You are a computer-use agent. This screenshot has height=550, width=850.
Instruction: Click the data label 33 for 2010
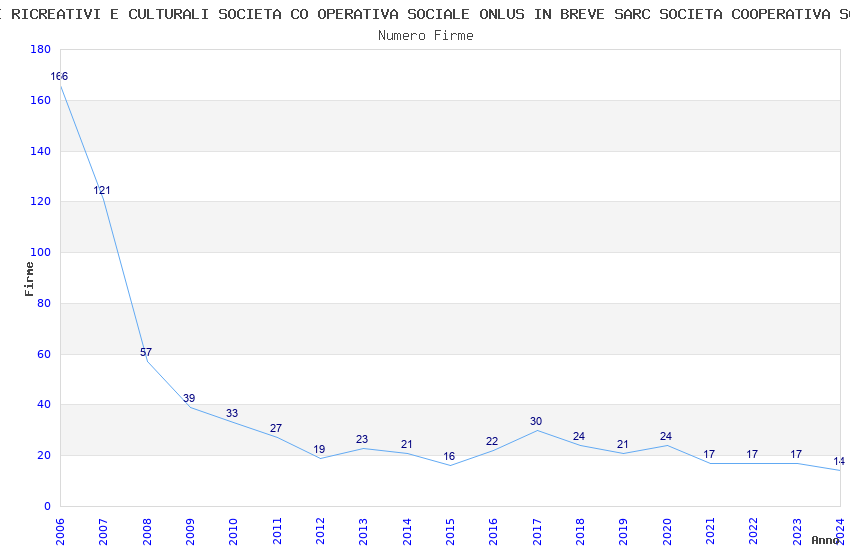tap(232, 413)
